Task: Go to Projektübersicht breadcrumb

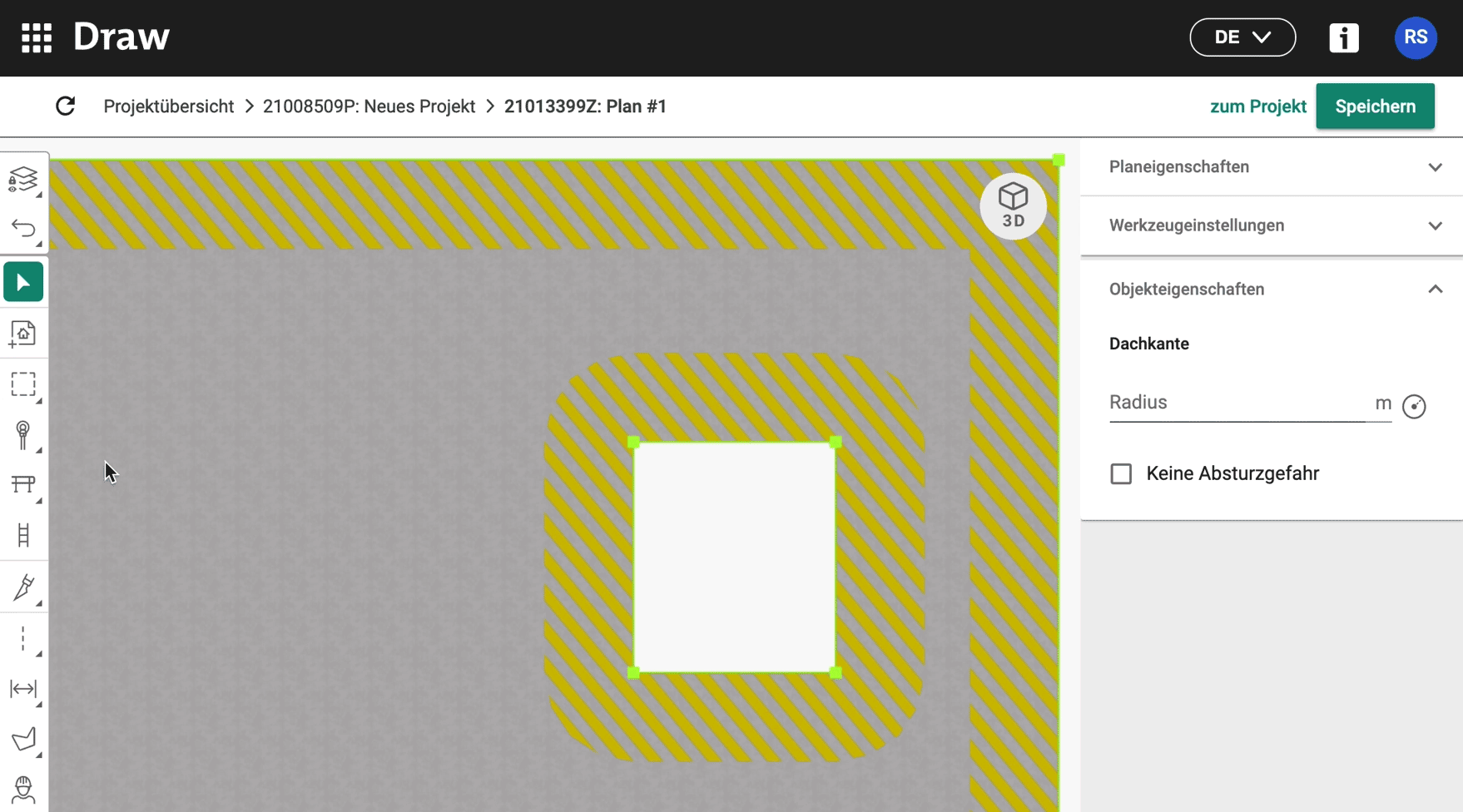Action: pos(169,106)
